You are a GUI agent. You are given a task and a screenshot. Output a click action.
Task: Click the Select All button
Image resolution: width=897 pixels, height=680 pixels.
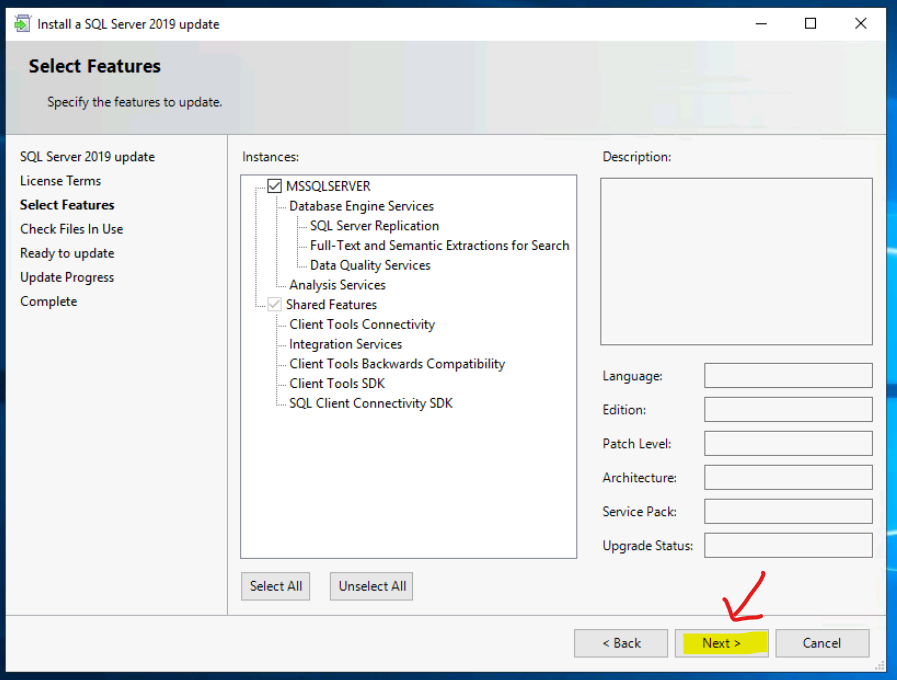tap(276, 586)
